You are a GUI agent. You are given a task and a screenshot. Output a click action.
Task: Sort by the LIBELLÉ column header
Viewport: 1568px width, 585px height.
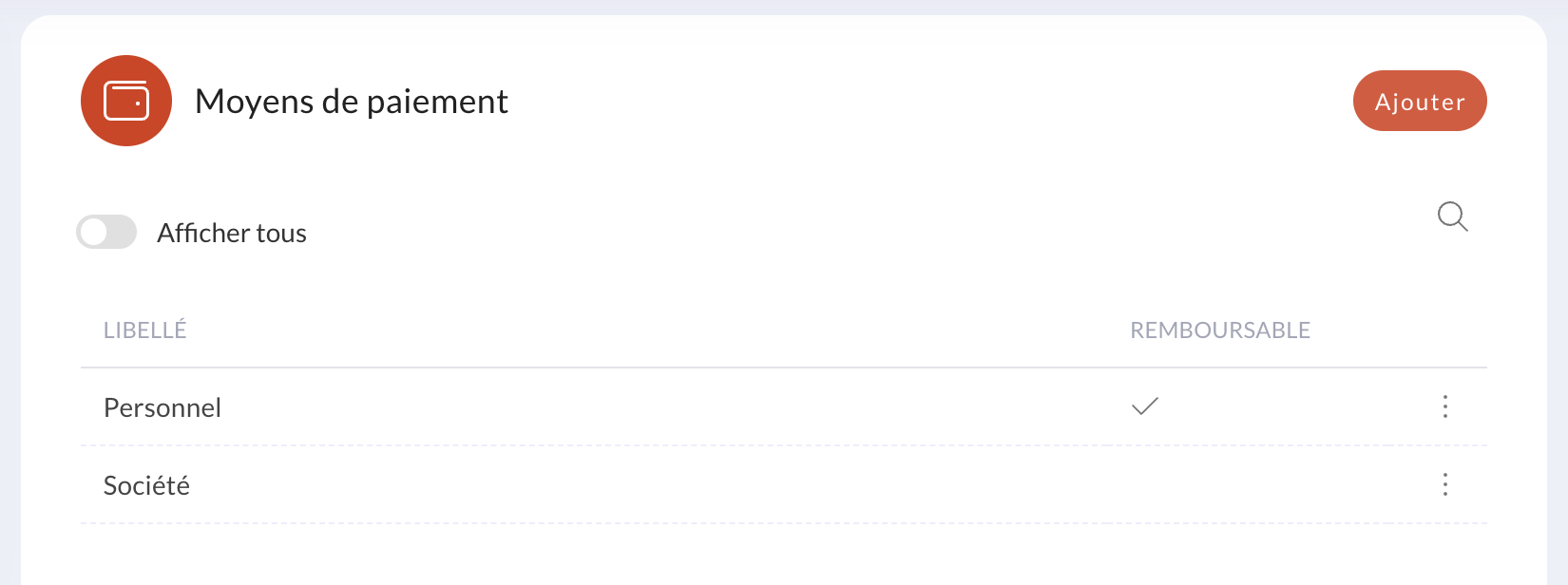coord(145,330)
